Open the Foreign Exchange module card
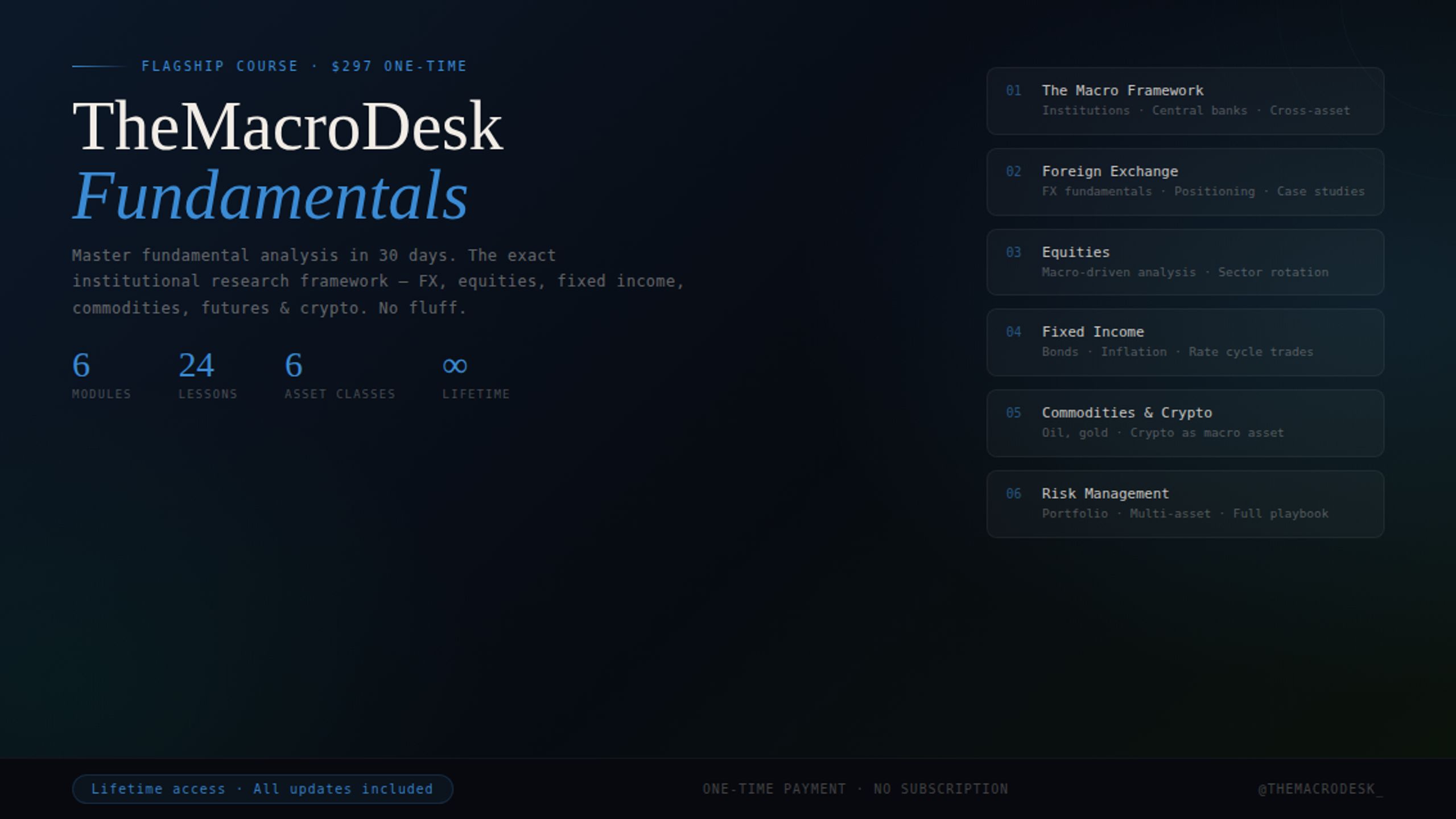 point(1185,182)
